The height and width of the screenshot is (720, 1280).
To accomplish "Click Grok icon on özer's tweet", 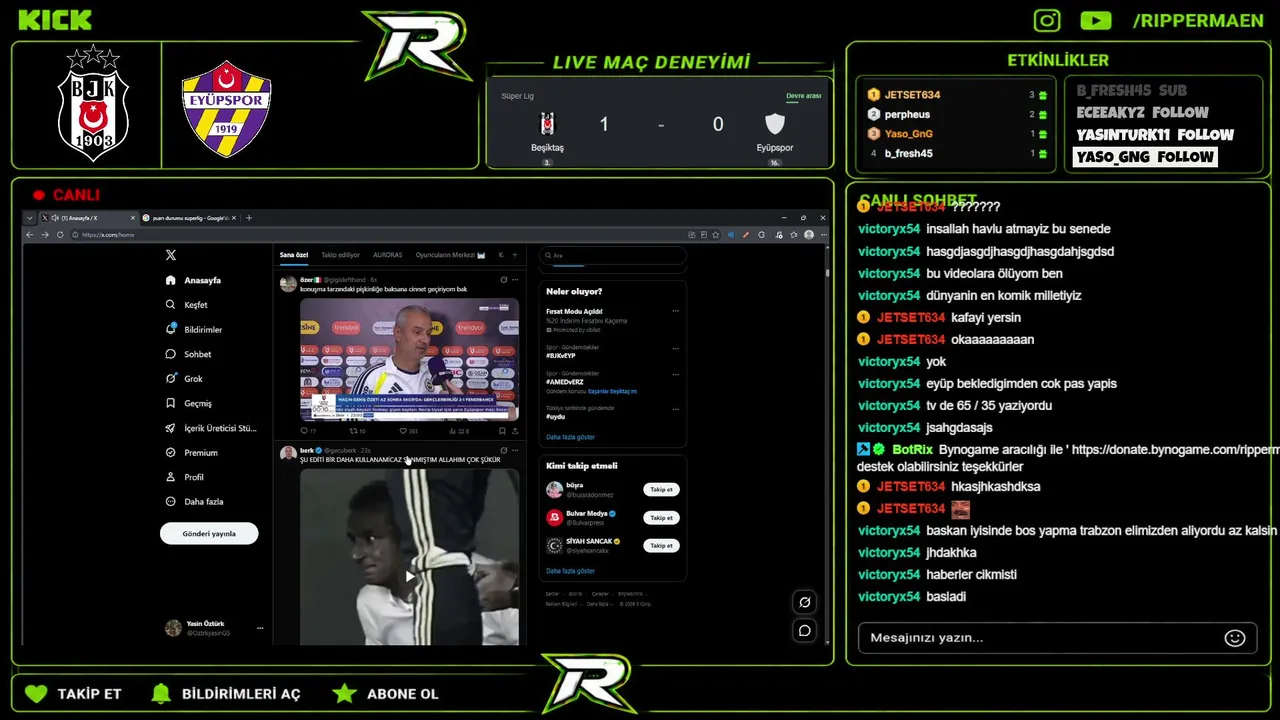I will [x=503, y=280].
